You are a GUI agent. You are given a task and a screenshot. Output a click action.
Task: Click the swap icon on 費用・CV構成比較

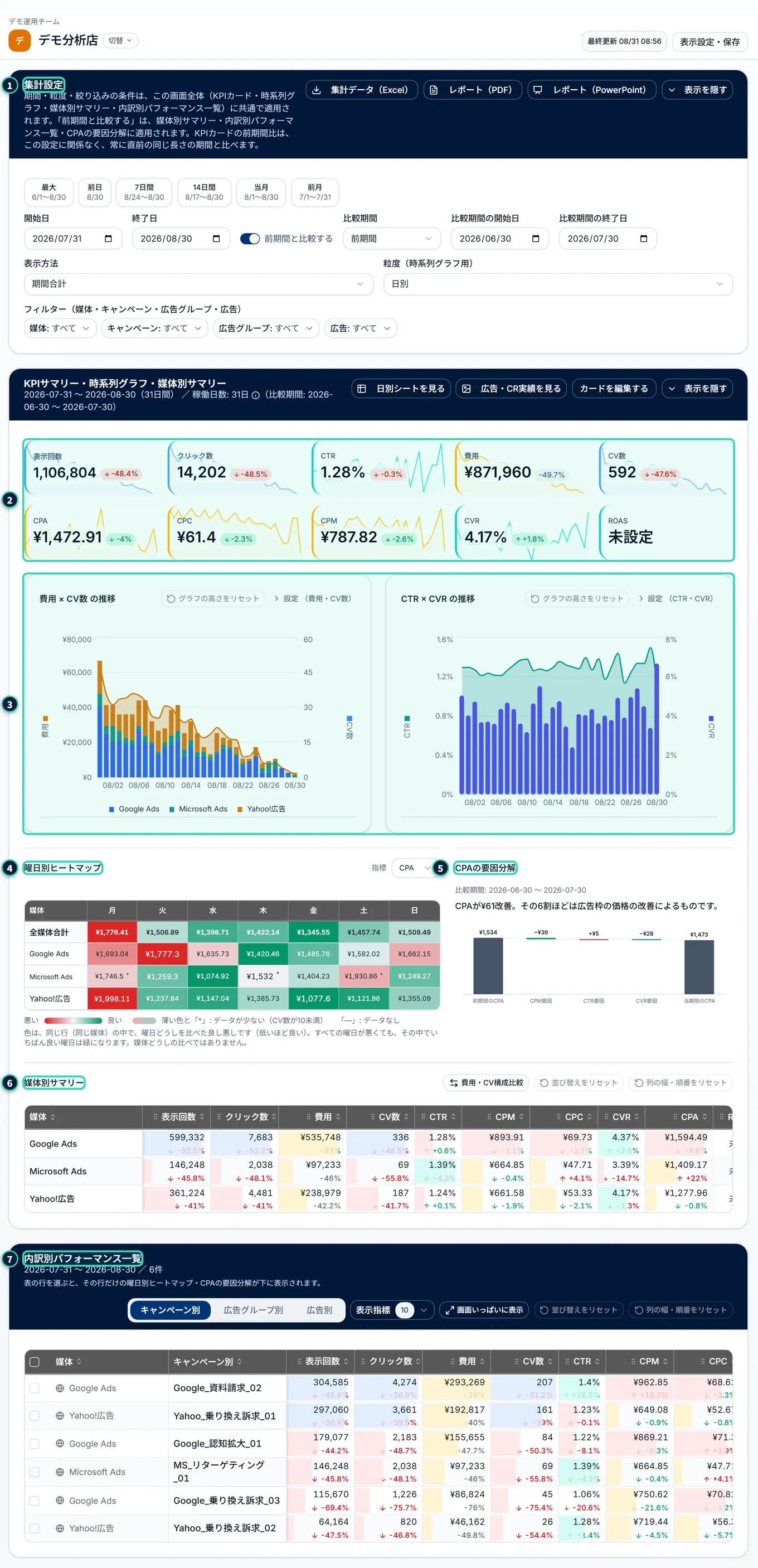coord(454,1082)
